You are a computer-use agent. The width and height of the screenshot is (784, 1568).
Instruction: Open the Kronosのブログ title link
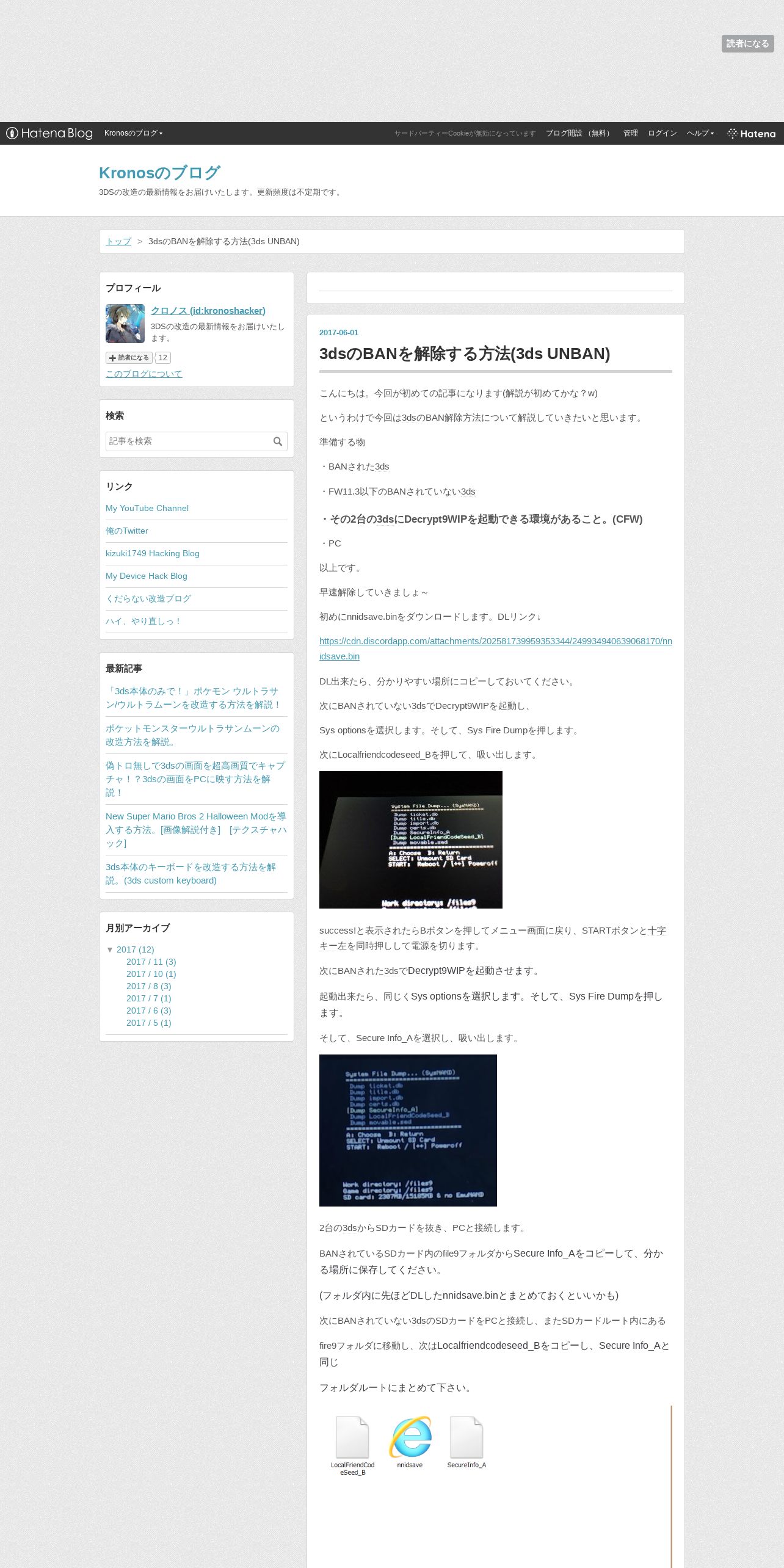pos(159,173)
